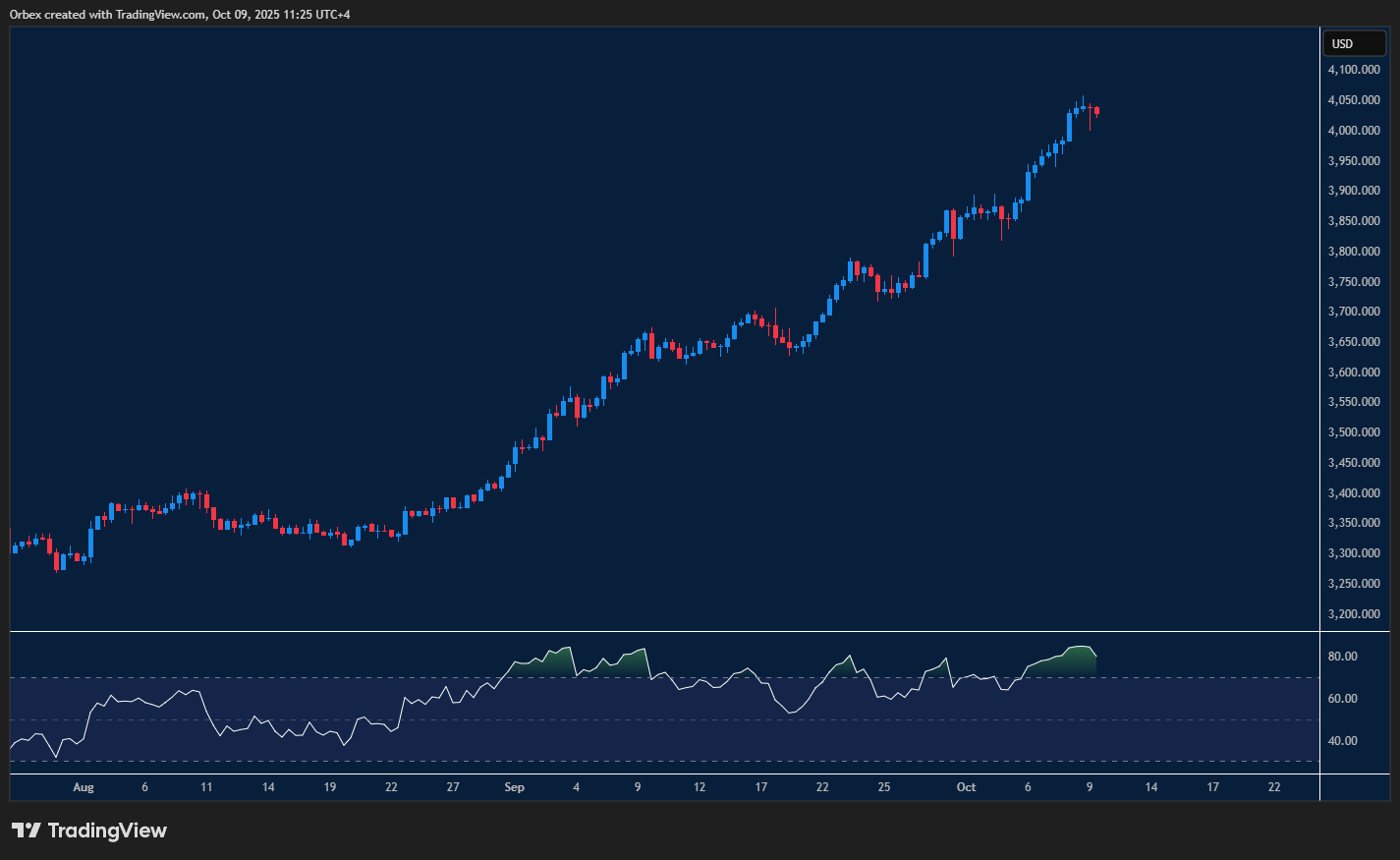Click the 4,000.000 price scale label
Viewport: 1400px width, 860px height.
pos(1354,131)
